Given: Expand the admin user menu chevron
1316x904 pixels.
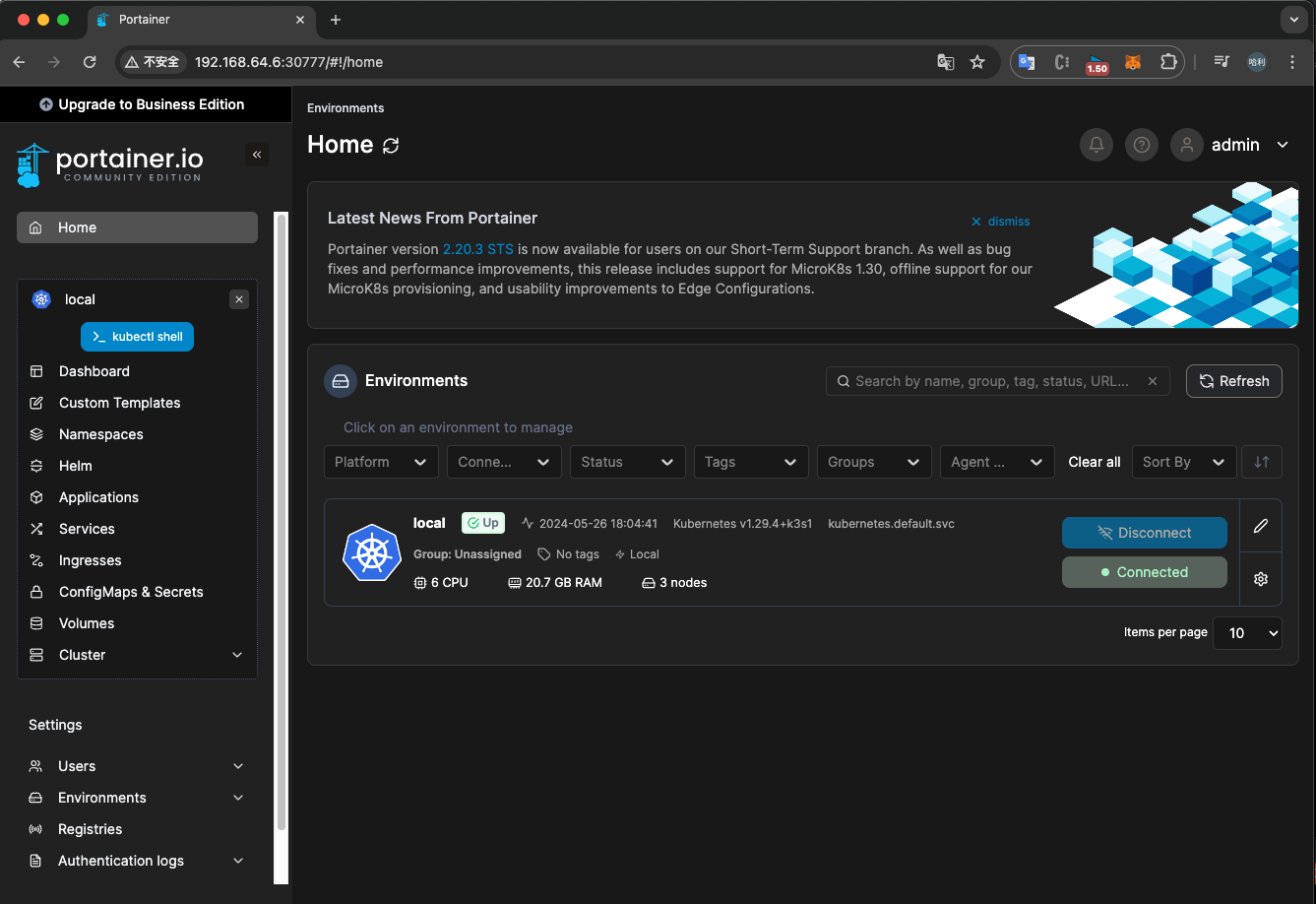Looking at the screenshot, I should [x=1283, y=145].
